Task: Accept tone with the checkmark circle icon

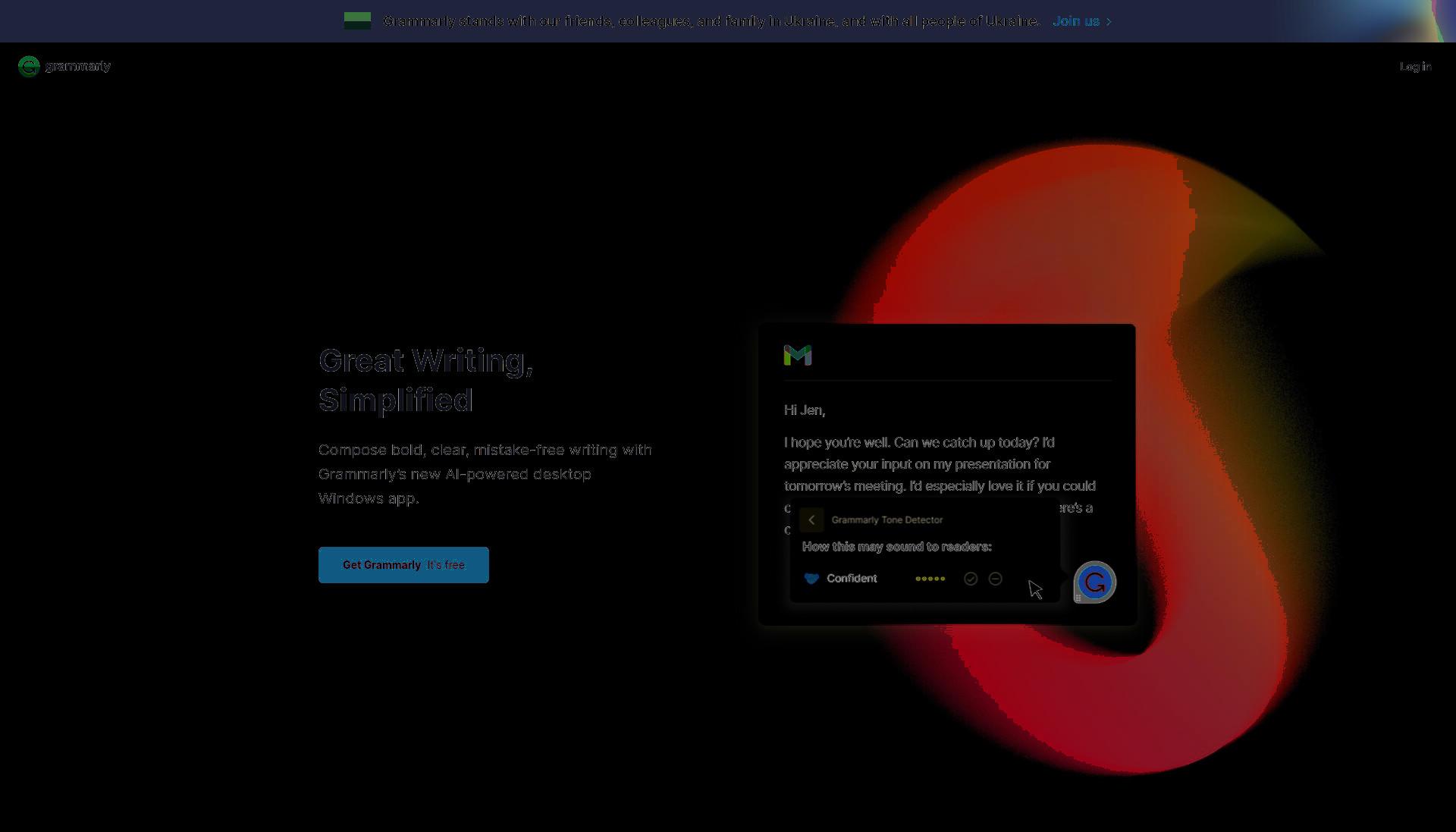Action: click(x=971, y=579)
